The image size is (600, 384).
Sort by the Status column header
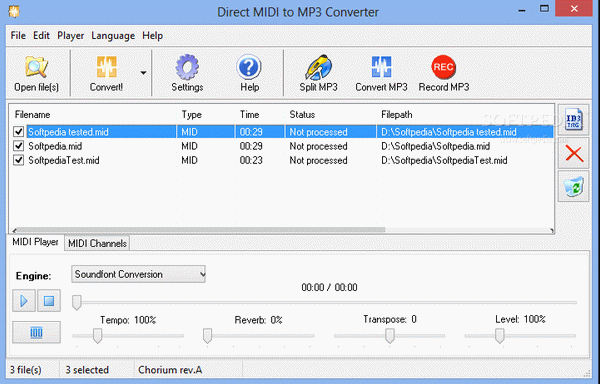(302, 115)
